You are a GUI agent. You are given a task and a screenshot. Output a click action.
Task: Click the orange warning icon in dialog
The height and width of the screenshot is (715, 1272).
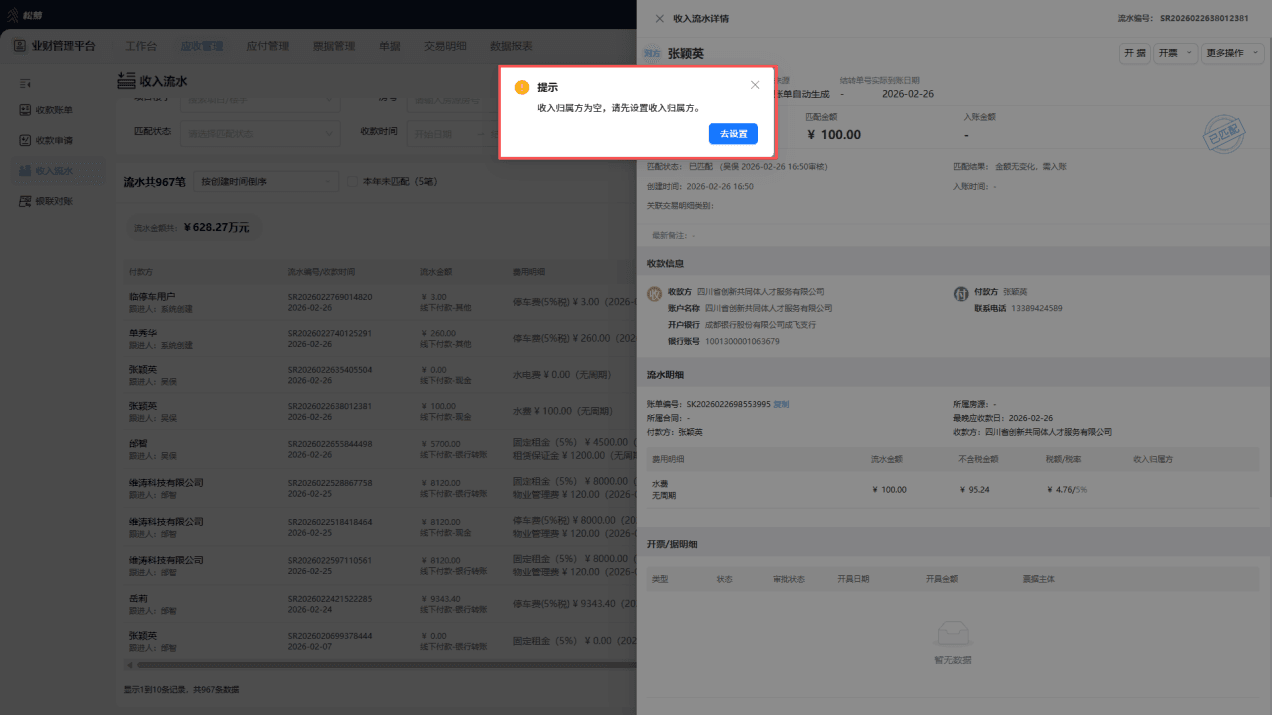tap(521, 87)
